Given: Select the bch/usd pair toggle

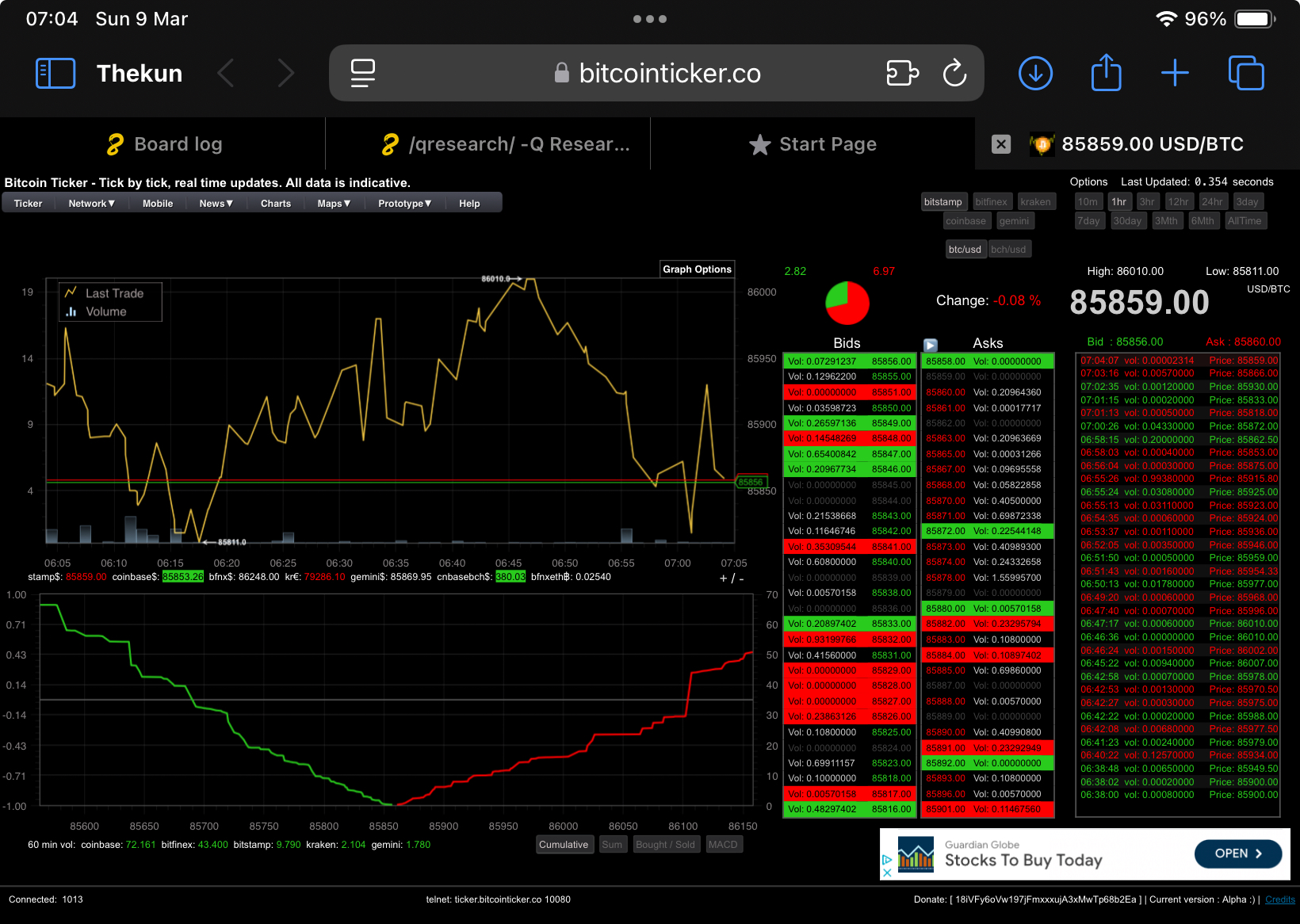Looking at the screenshot, I should point(1008,250).
